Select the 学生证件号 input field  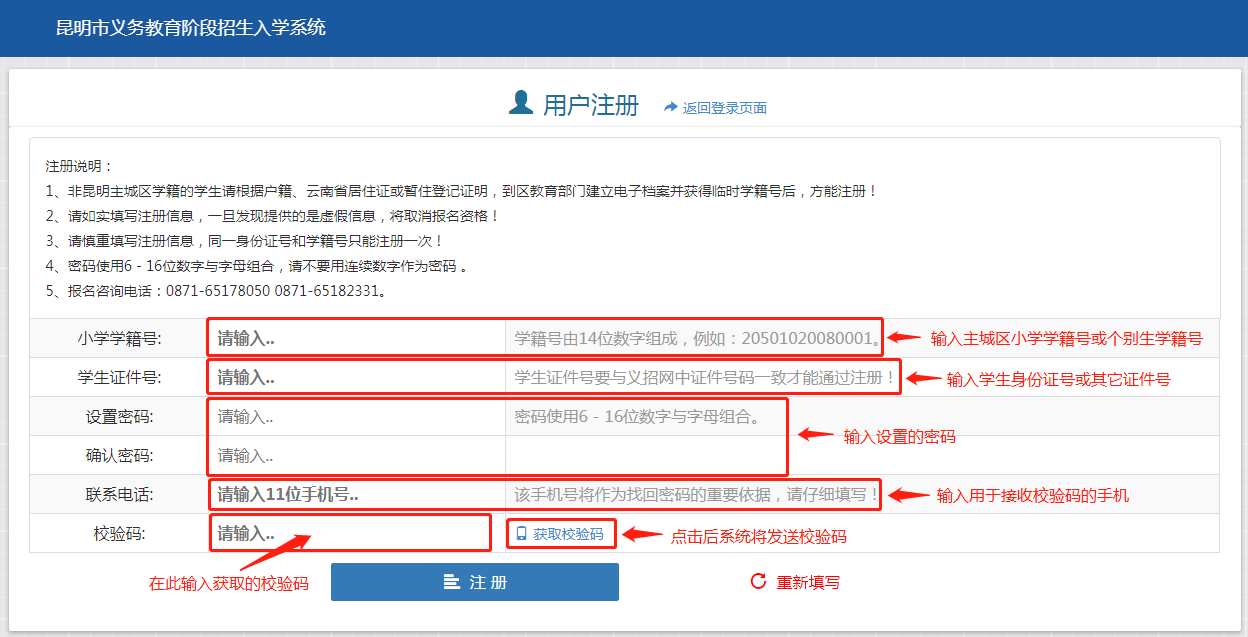click(x=357, y=377)
